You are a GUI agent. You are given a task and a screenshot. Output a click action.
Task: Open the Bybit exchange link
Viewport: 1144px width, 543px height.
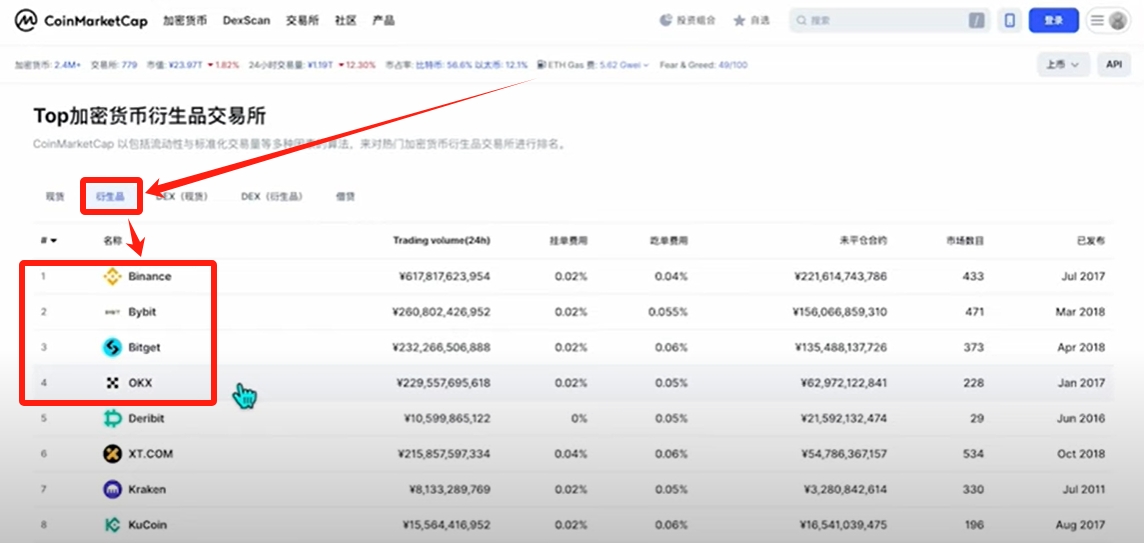pos(142,312)
